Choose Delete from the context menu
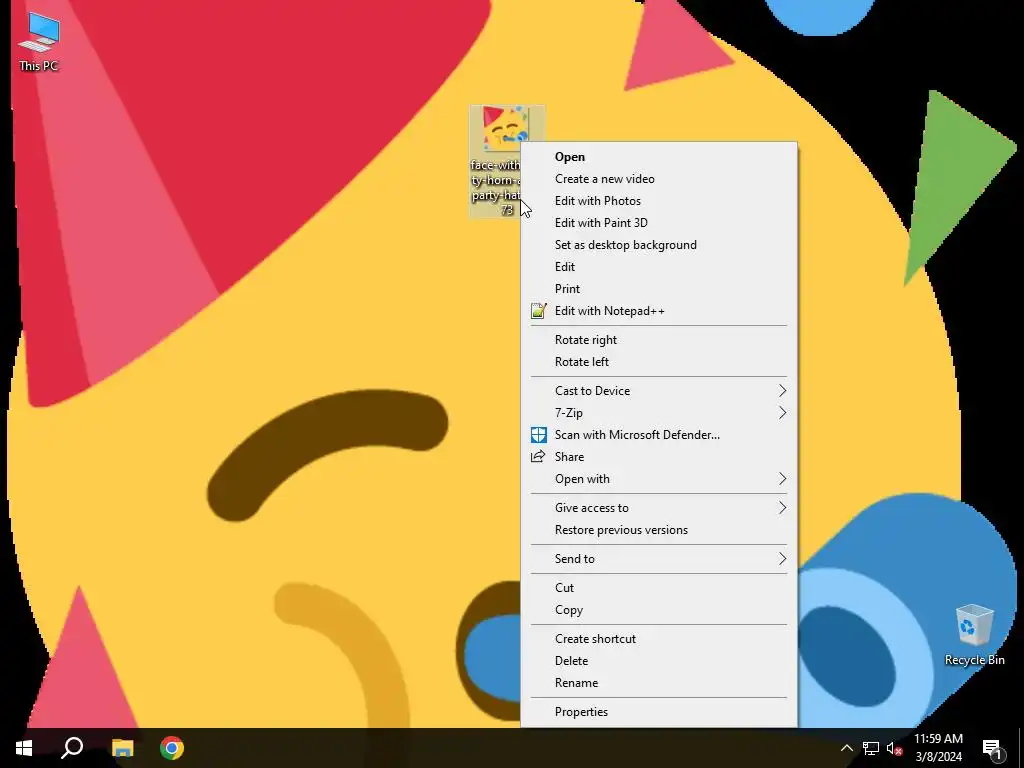The width and height of the screenshot is (1024, 768). point(659,661)
